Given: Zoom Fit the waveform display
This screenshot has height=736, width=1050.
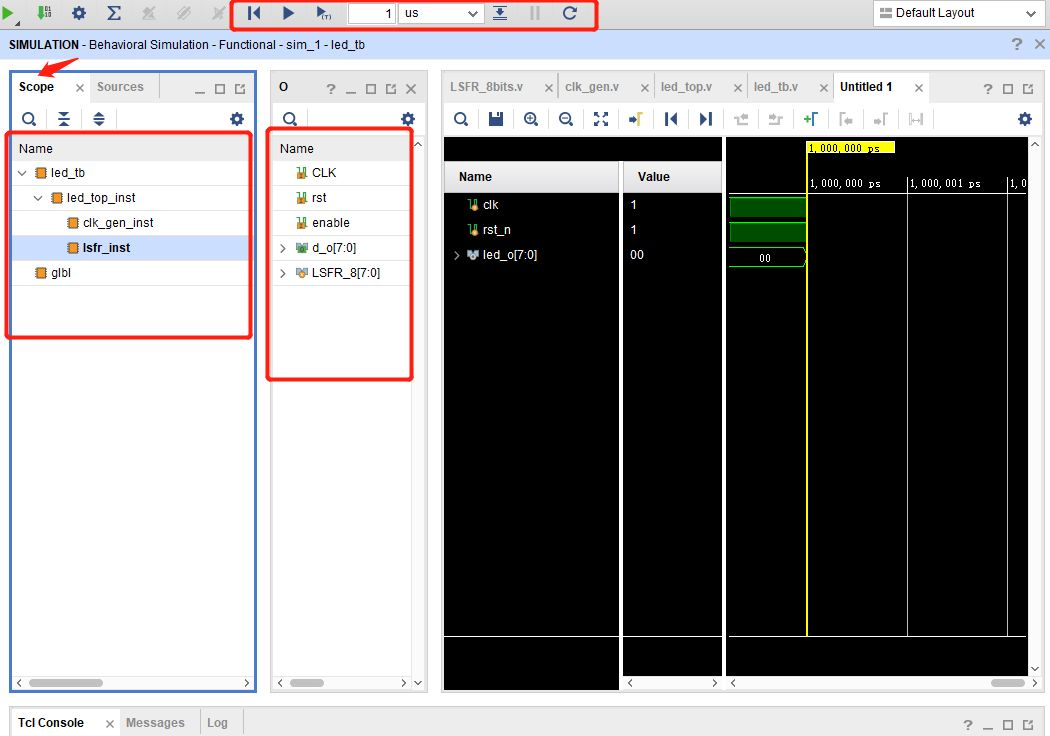Looking at the screenshot, I should (x=601, y=118).
